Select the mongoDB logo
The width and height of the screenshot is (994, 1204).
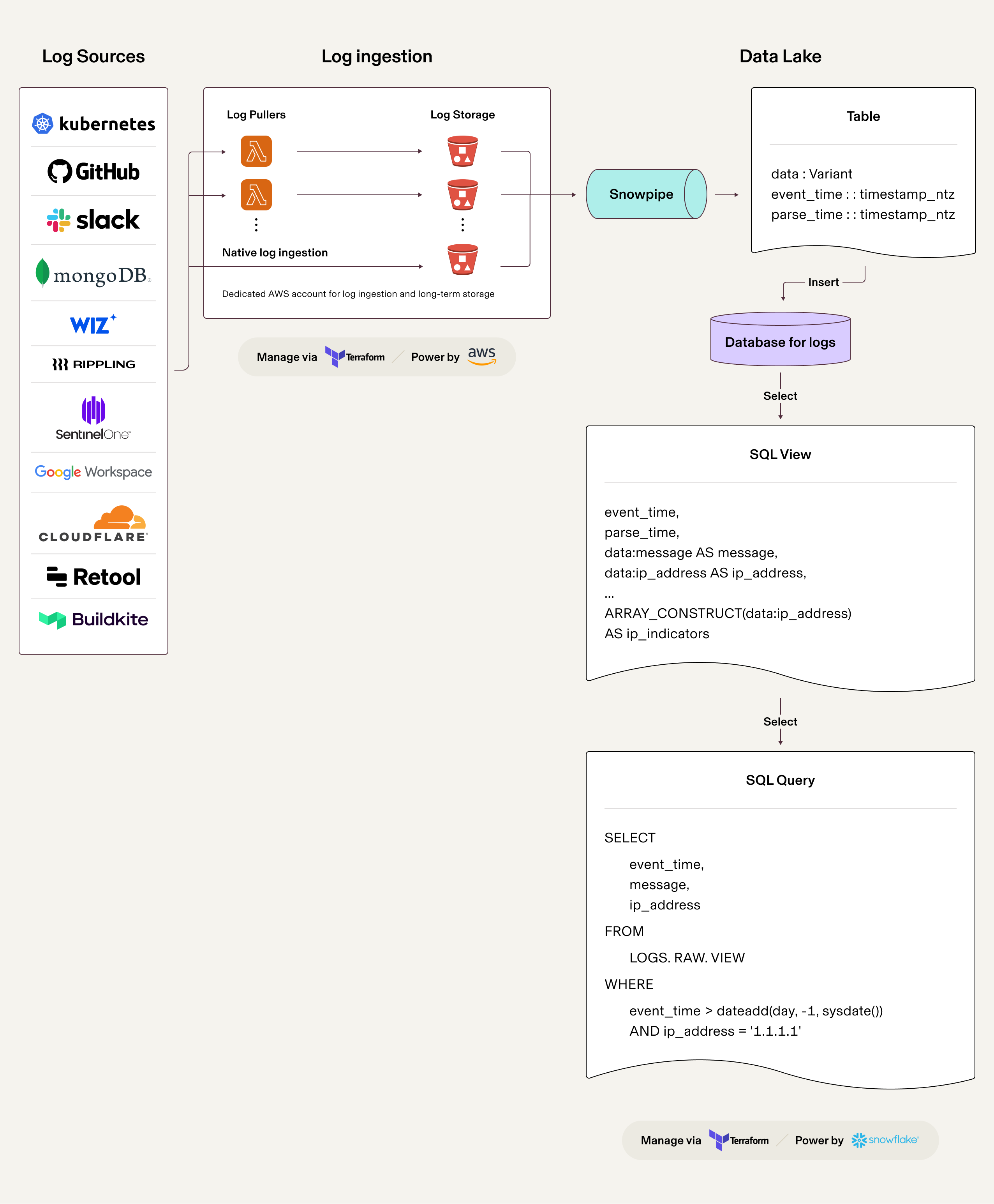click(x=93, y=274)
